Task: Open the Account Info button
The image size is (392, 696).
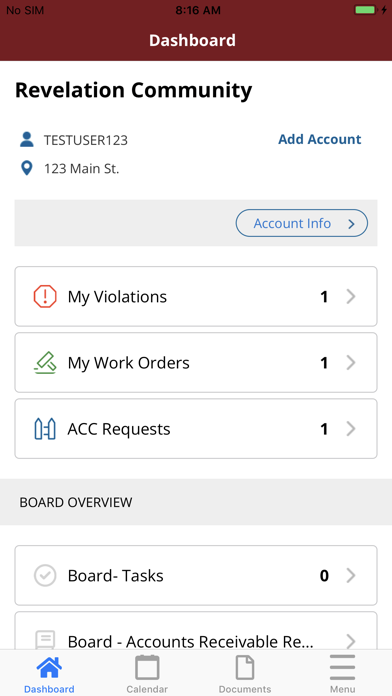Action: coord(301,223)
